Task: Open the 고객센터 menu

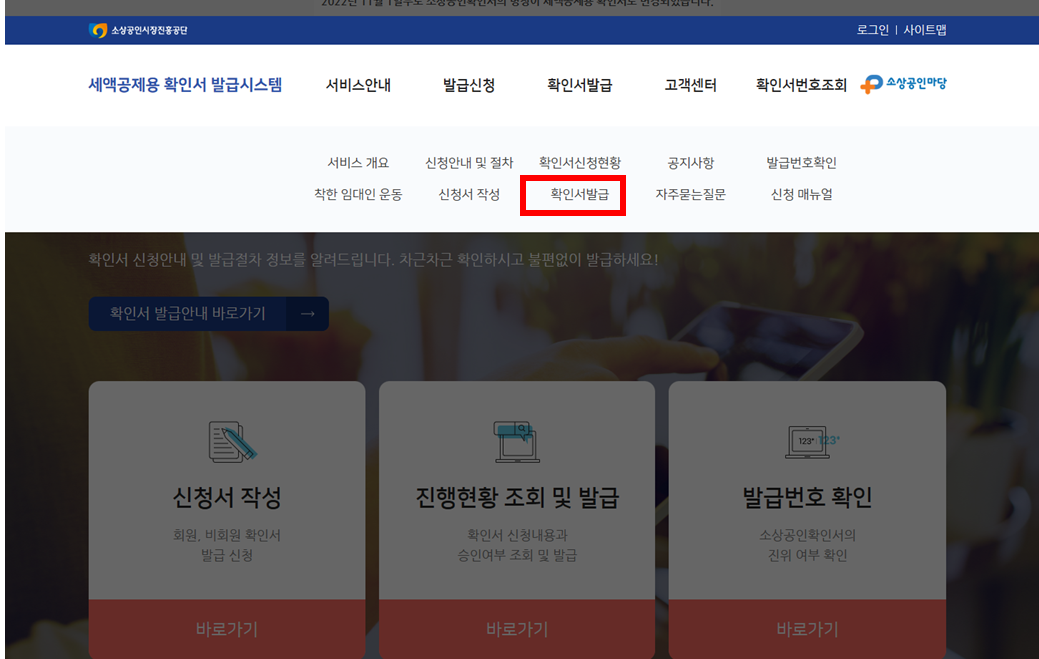Action: click(691, 85)
